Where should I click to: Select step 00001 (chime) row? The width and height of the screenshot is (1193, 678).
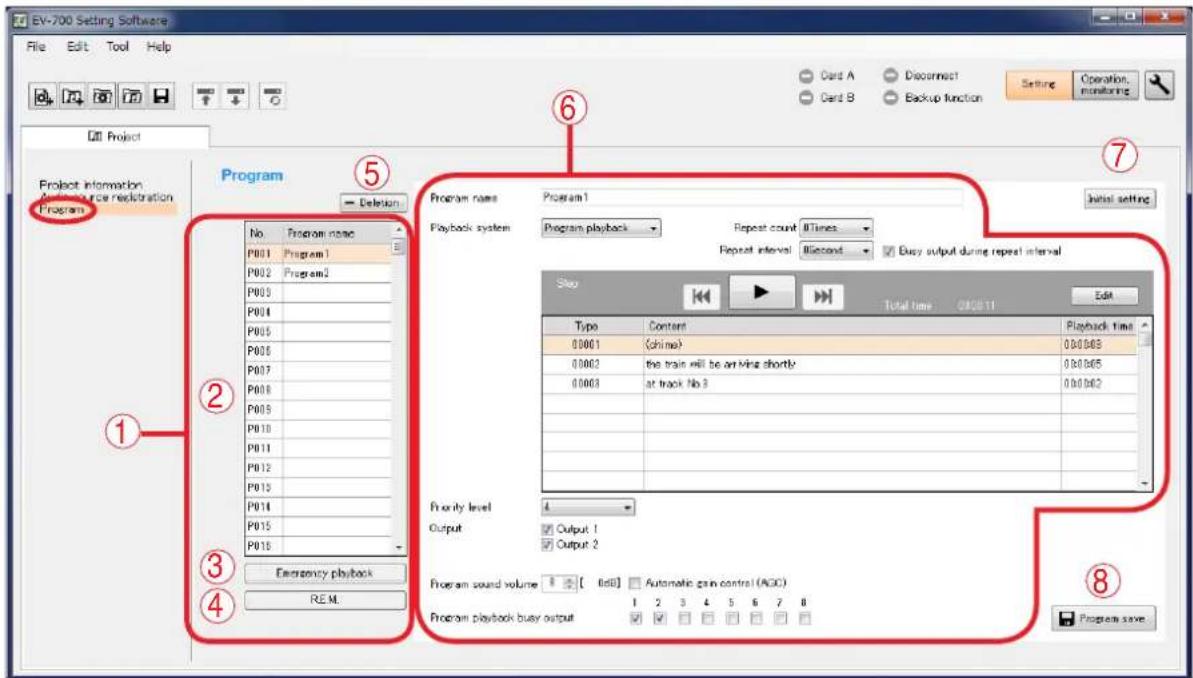point(840,345)
